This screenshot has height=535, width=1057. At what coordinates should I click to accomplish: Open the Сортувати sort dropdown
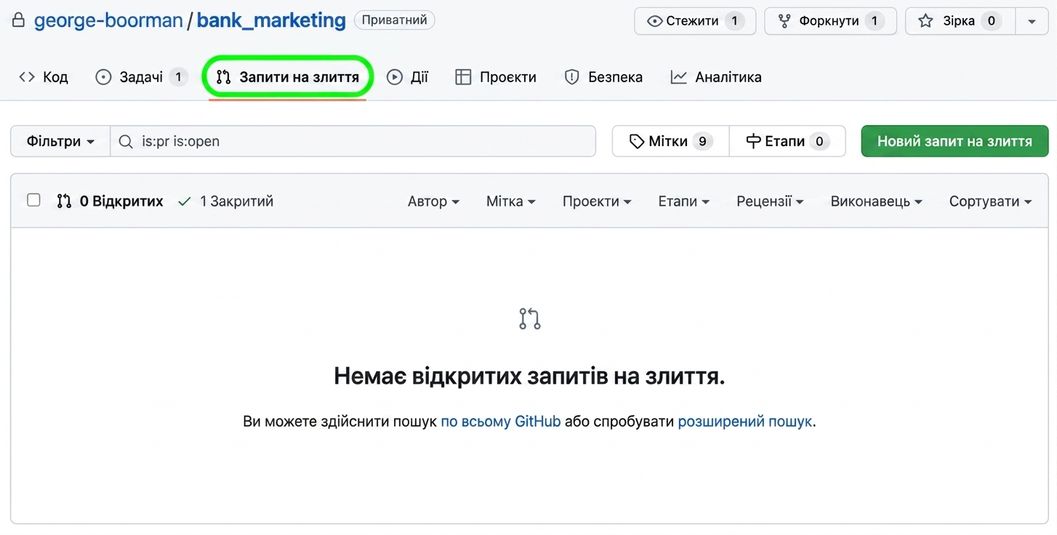click(x=990, y=201)
